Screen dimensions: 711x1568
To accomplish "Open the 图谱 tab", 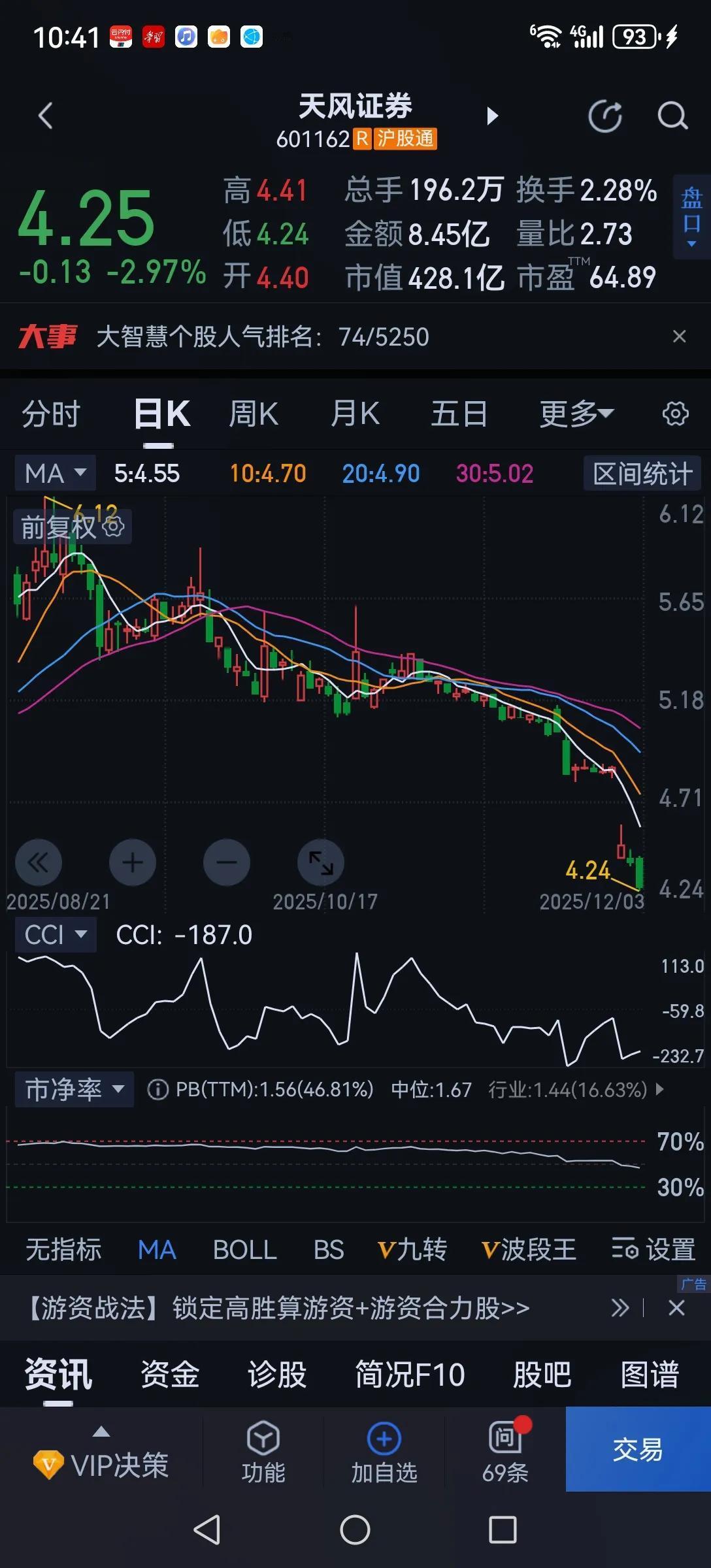I will [x=650, y=1375].
